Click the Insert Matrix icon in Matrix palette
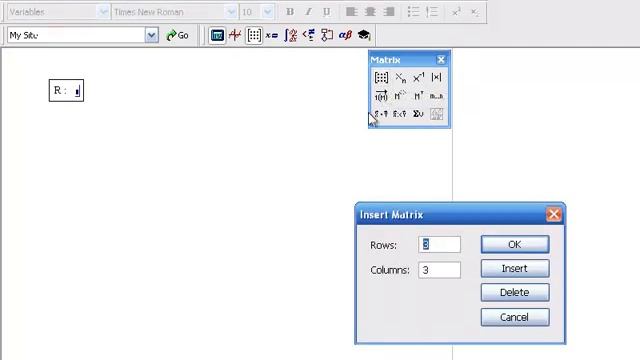This screenshot has width=640, height=360. (x=381, y=78)
